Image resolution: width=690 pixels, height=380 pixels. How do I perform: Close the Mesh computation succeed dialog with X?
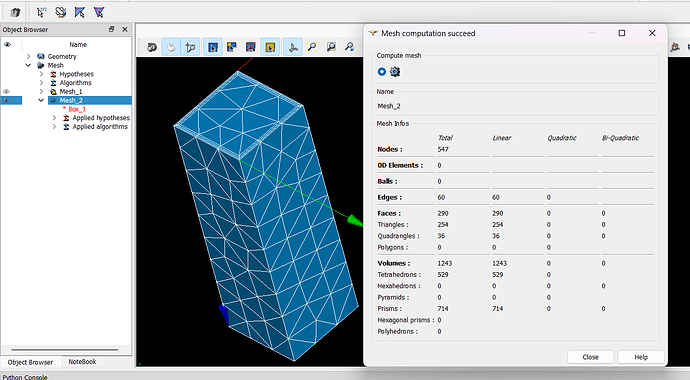(x=652, y=33)
